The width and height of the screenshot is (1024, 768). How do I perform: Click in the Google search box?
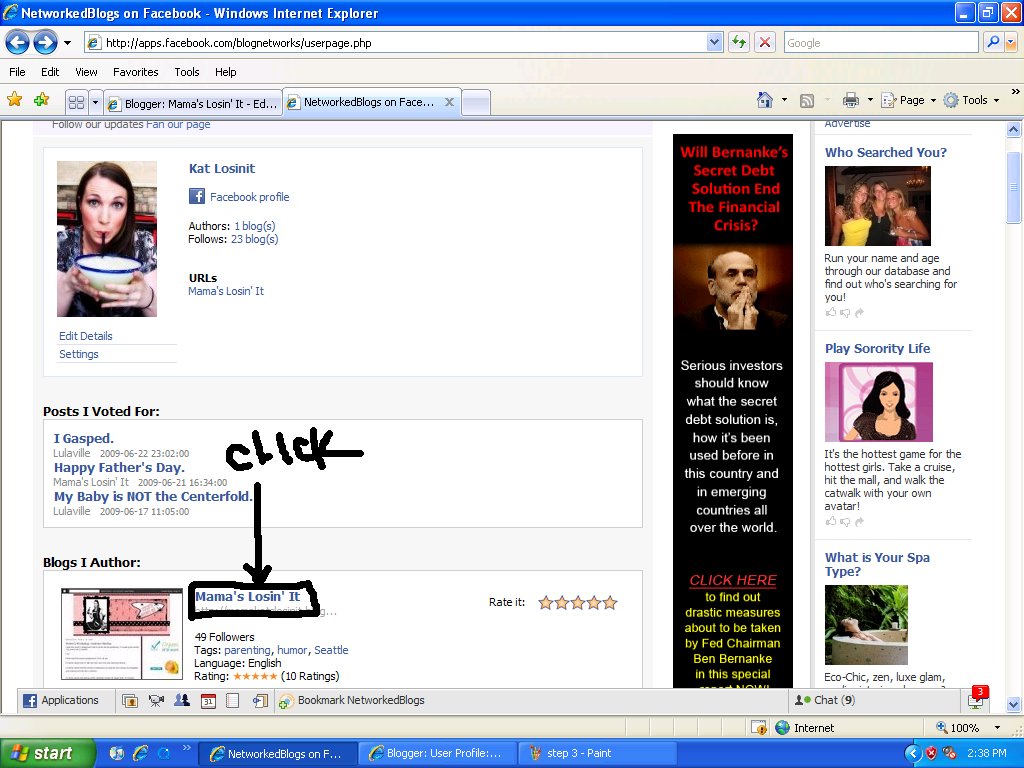881,42
